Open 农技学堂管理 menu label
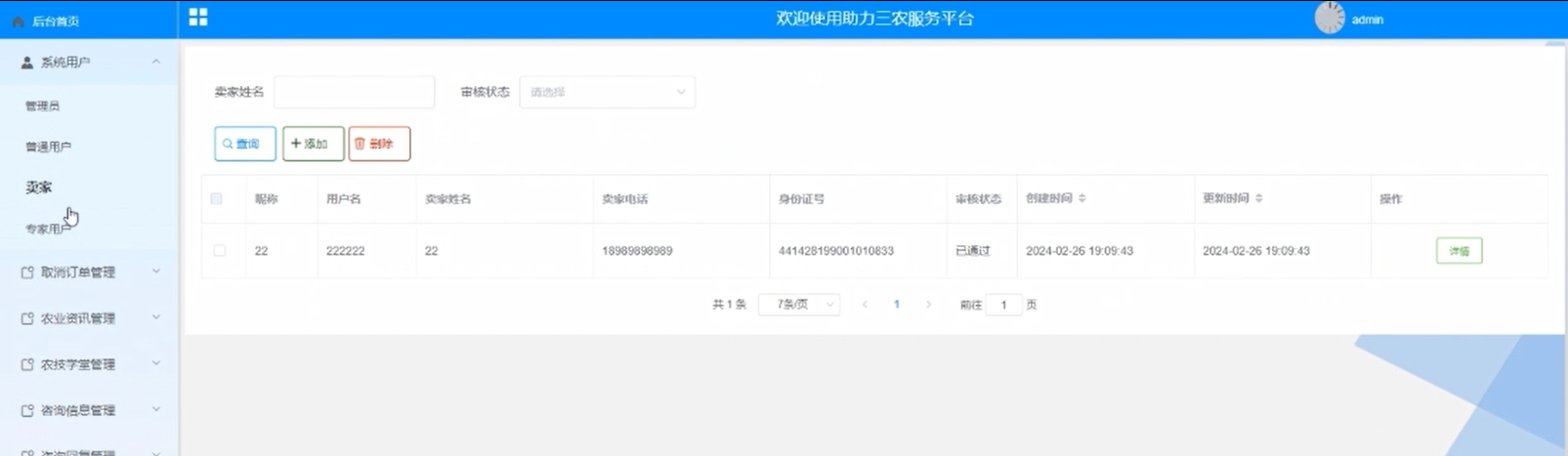The height and width of the screenshot is (456, 1568). pos(78,364)
